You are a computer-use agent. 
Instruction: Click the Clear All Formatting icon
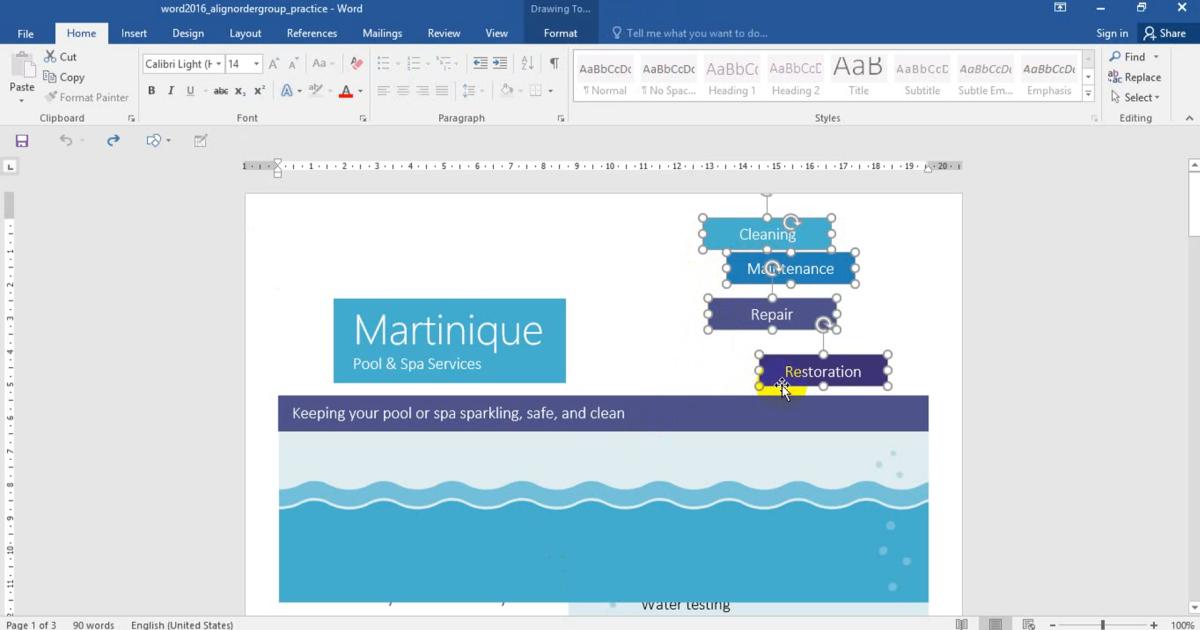[x=356, y=64]
